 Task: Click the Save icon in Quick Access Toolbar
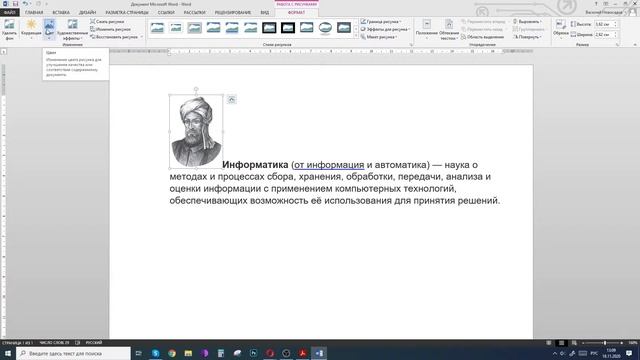coord(16,4)
